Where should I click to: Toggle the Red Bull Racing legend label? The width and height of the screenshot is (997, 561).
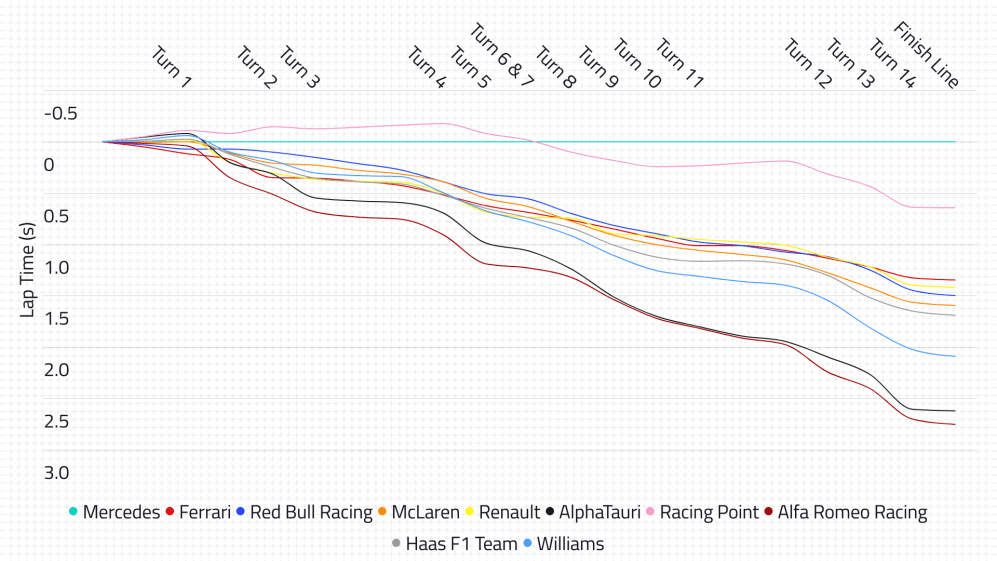[x=310, y=513]
